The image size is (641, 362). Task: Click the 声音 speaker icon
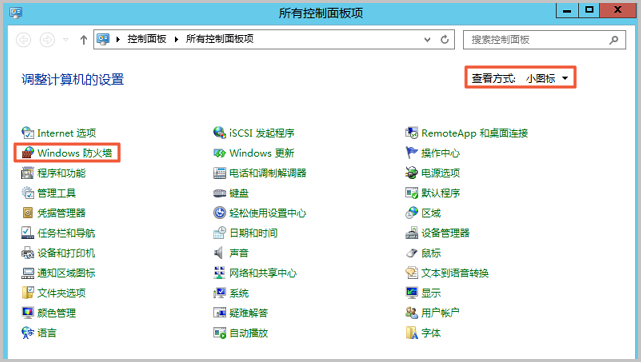220,253
